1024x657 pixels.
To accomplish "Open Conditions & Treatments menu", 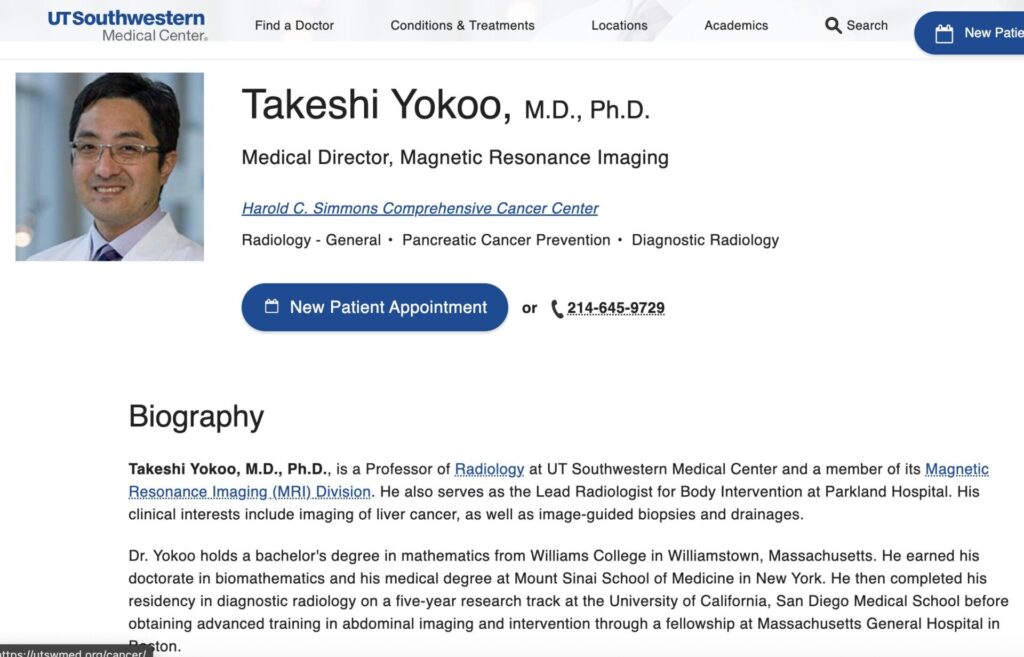I will pyautogui.click(x=462, y=25).
